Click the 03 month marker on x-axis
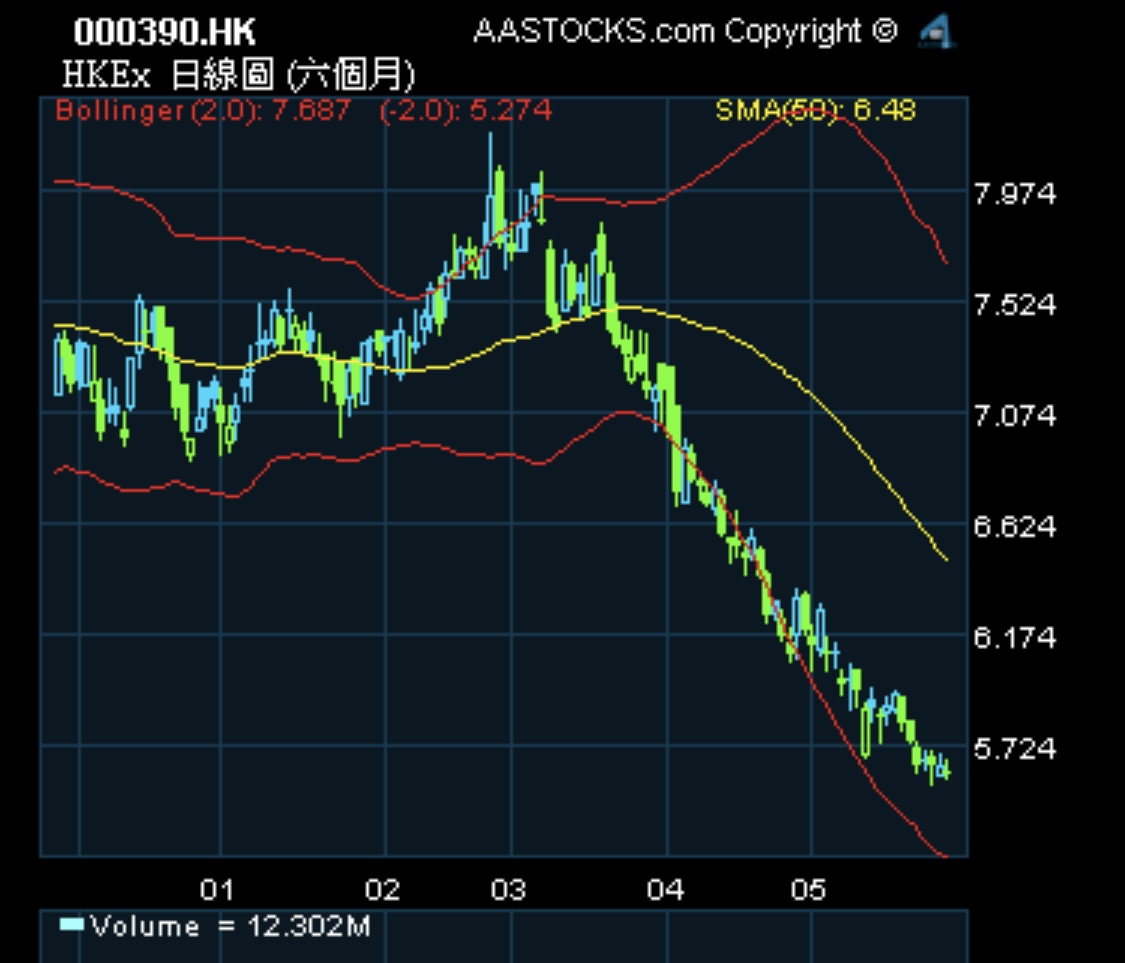Viewport: 1125px width, 963px height. click(509, 889)
